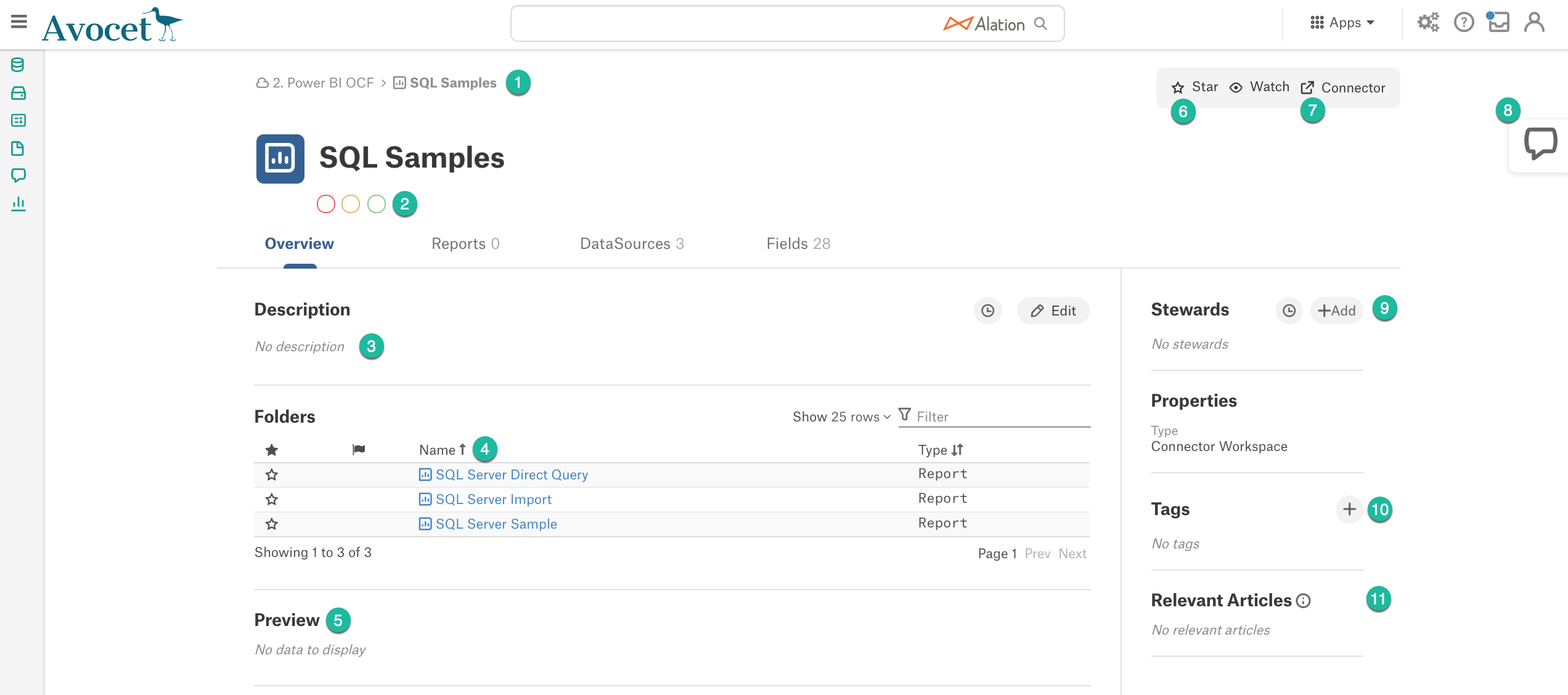1568x695 pixels.
Task: Star the SQL Samples workspace
Action: (x=1194, y=87)
